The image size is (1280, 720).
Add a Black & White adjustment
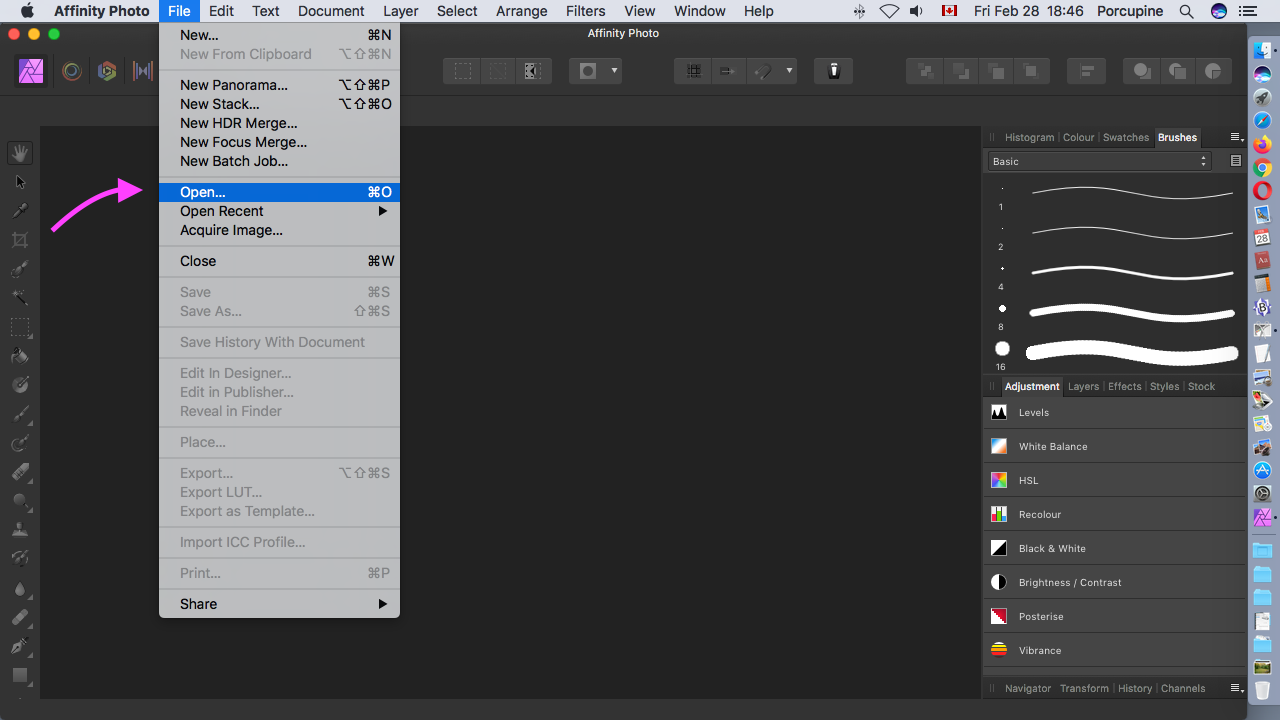point(1114,548)
